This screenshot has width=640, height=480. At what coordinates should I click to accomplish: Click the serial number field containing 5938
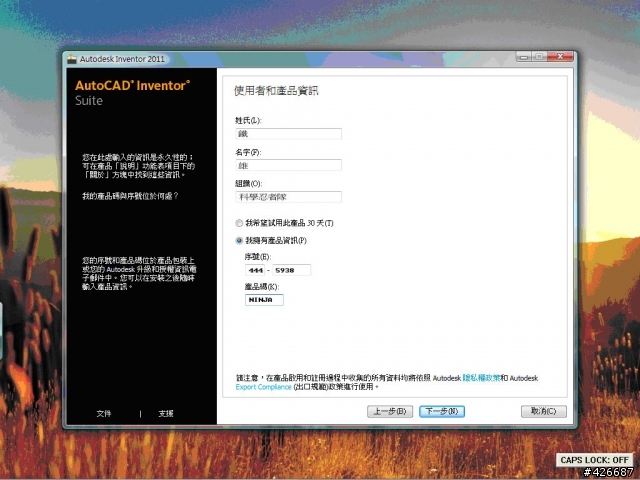[291, 270]
